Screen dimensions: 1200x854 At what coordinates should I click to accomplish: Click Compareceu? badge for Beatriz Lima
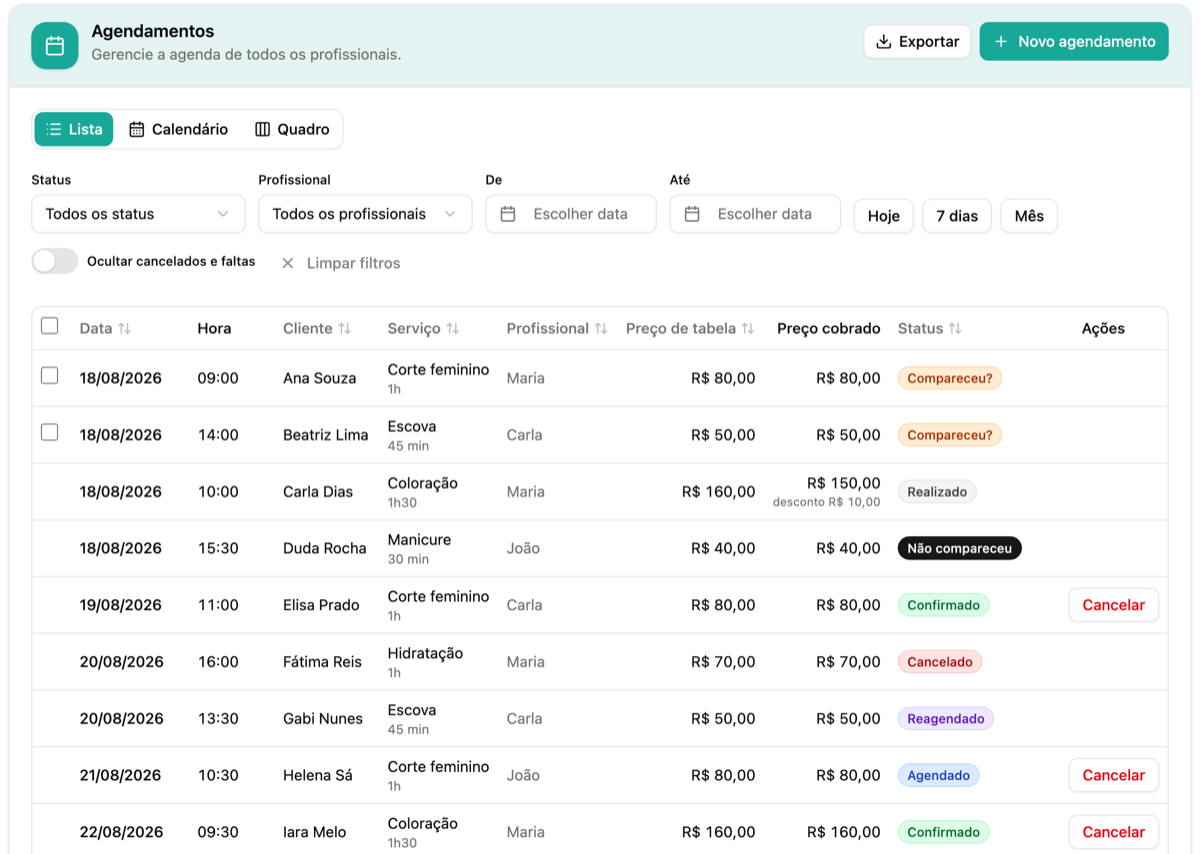click(x=950, y=435)
